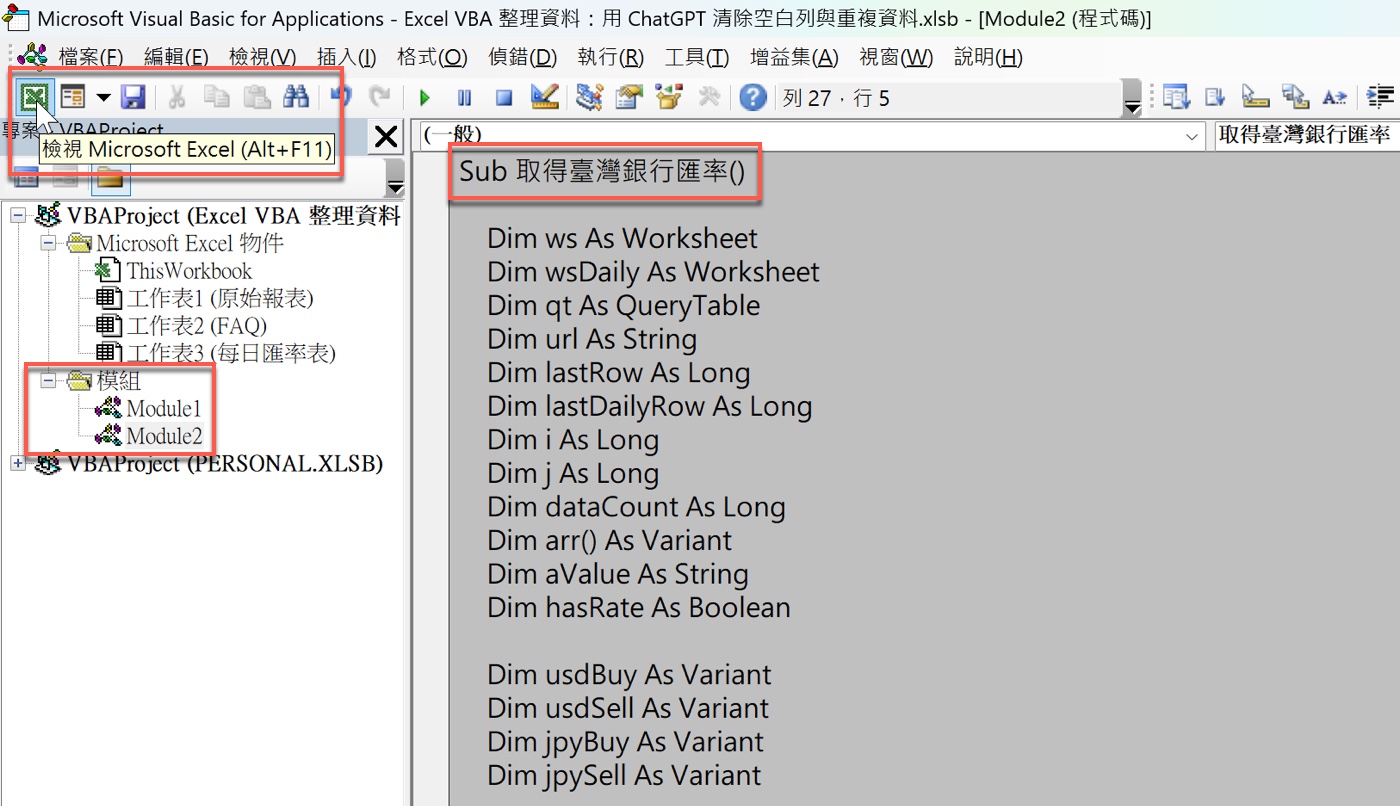Click the Reset stop square icon
The width and height of the screenshot is (1400, 806).
[504, 98]
